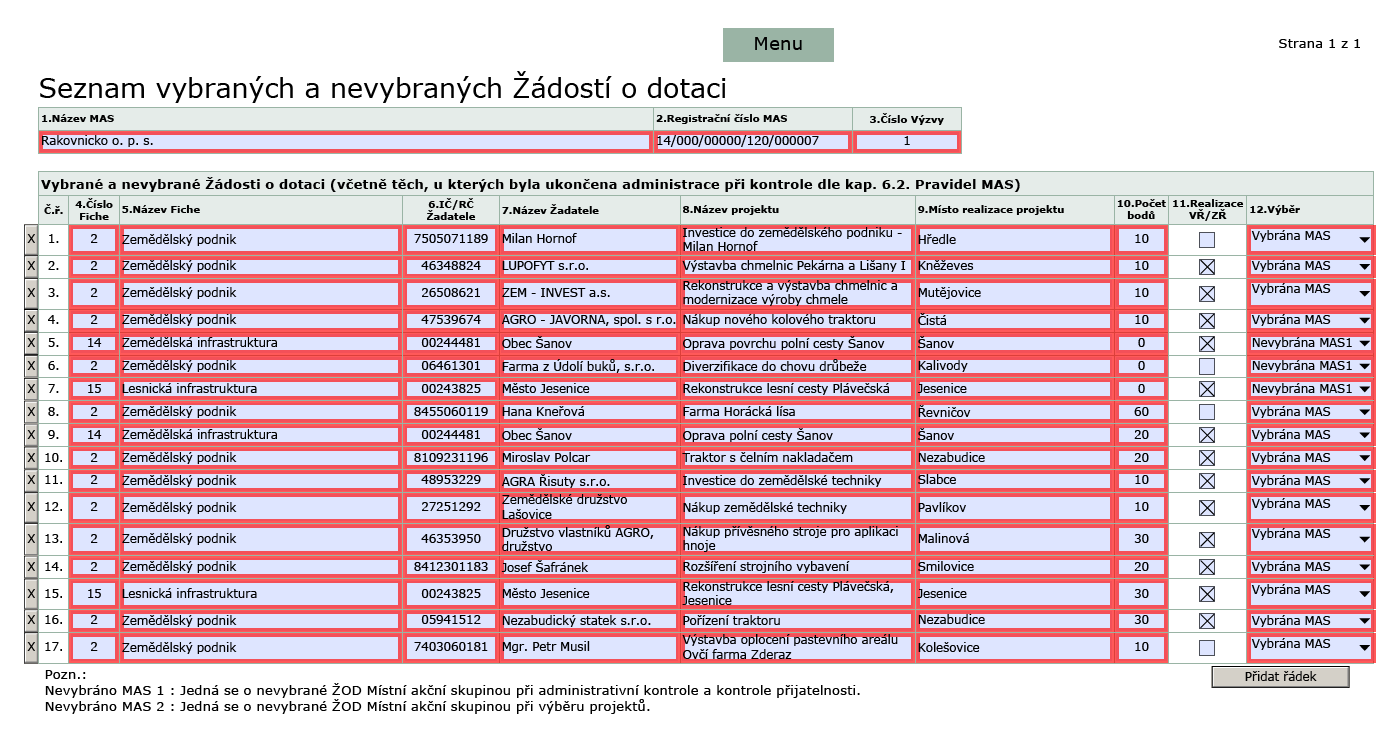Click the Přidat řádek button
This screenshot has width=1393, height=747.
point(1280,677)
